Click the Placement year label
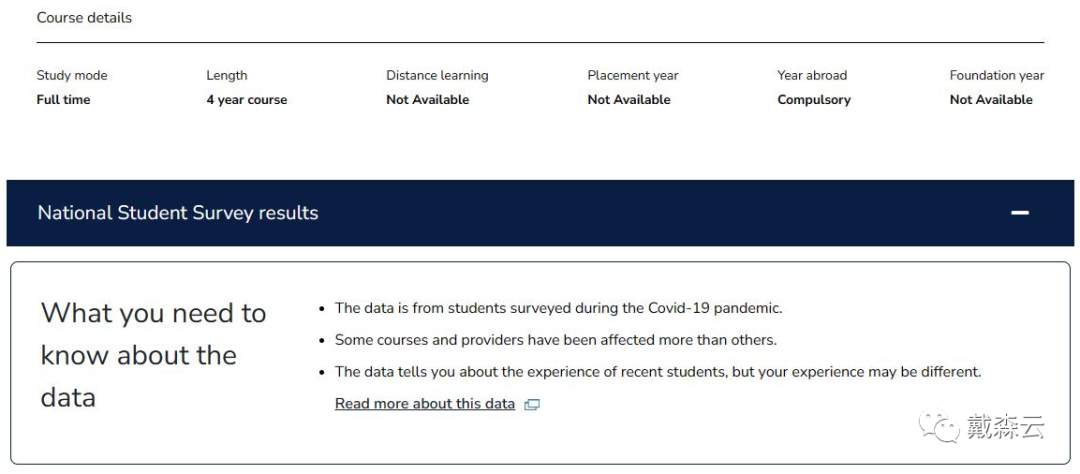Image resolution: width=1080 pixels, height=474 pixels. 633,75
